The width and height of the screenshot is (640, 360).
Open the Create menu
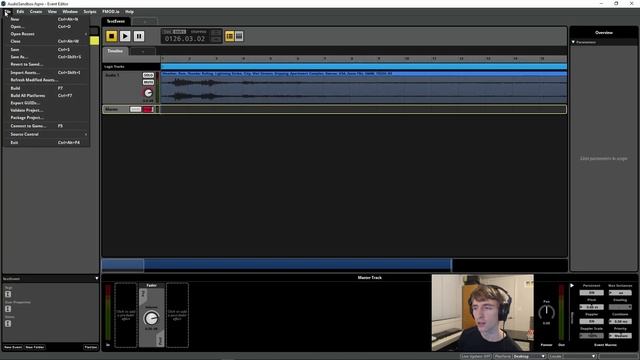point(36,12)
